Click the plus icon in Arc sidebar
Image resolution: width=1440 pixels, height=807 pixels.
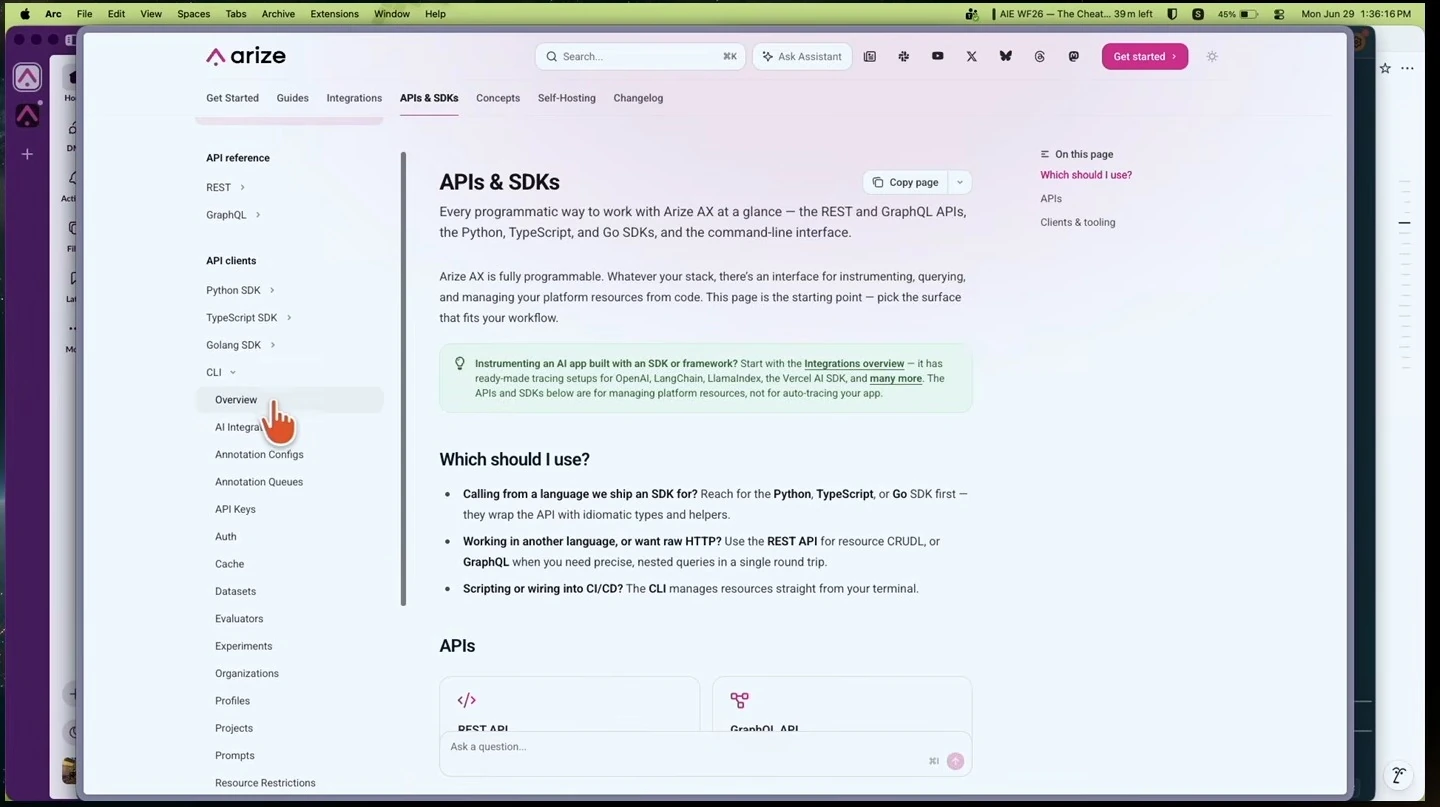(x=27, y=154)
